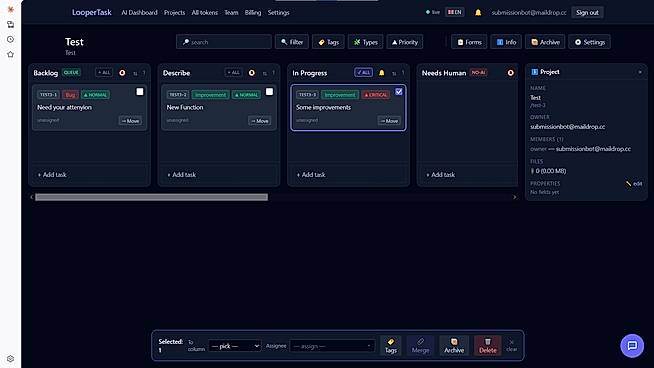The width and height of the screenshot is (654, 368).
Task: Click the sort arrows icon in Backlog header
Action: 135,73
